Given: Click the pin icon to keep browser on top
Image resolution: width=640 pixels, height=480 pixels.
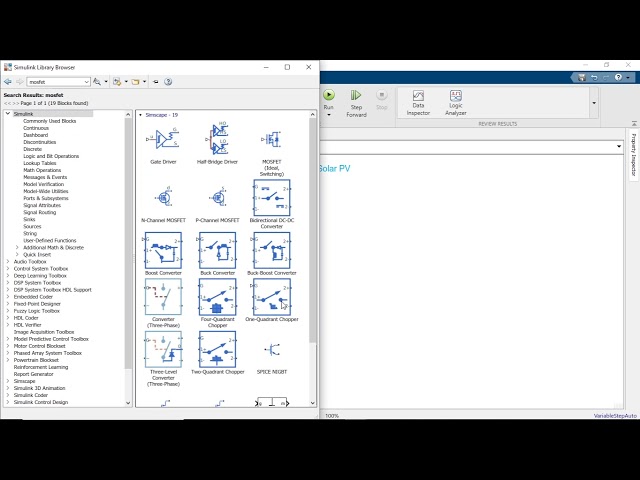Looking at the screenshot, I should (x=156, y=82).
